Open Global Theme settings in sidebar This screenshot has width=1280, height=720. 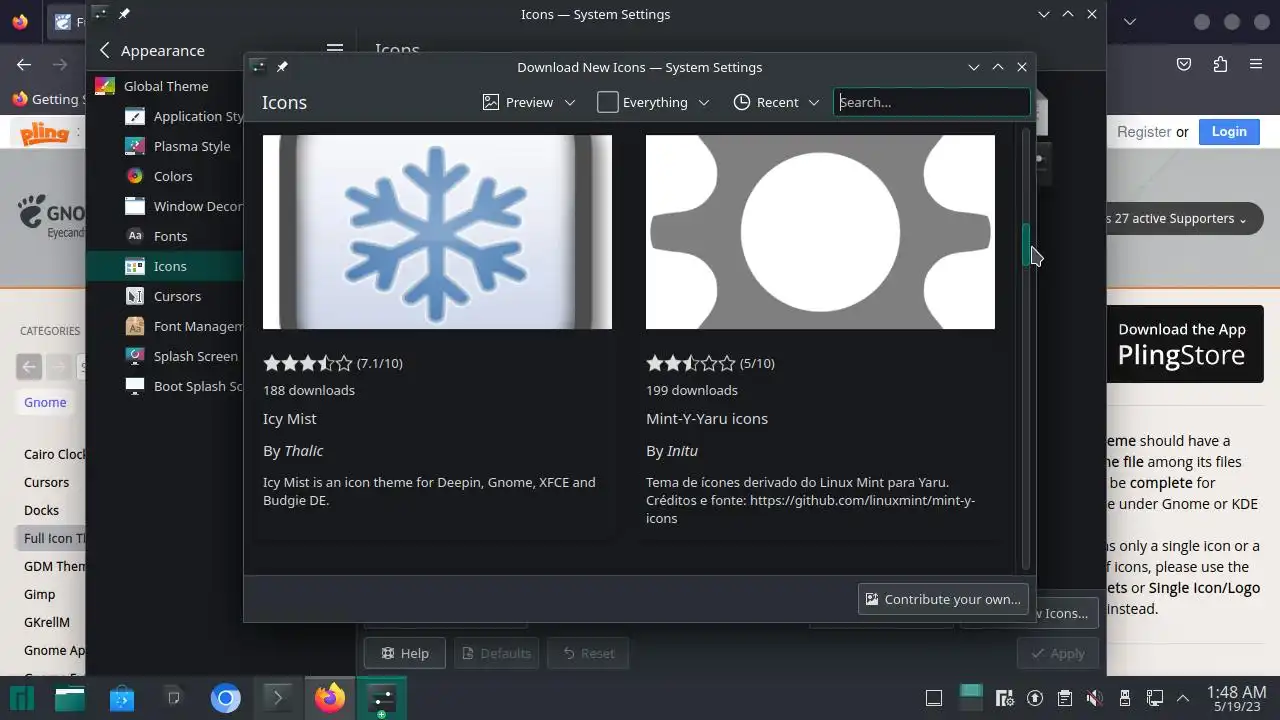165,86
